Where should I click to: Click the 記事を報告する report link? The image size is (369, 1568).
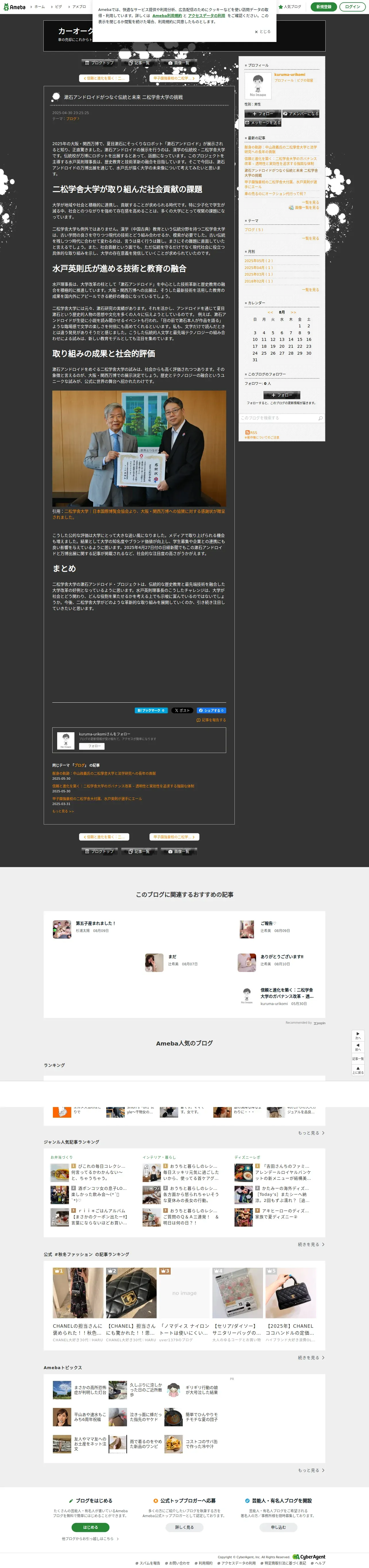211,720
